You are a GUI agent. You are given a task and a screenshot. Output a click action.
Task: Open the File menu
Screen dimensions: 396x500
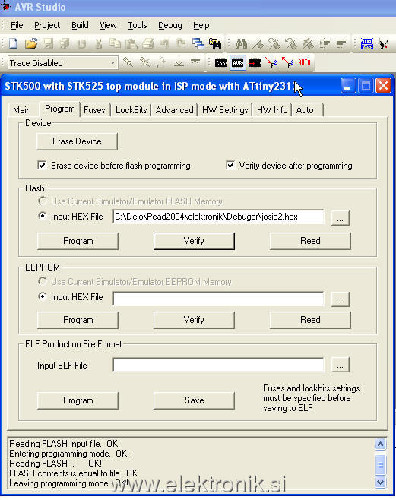(17, 25)
